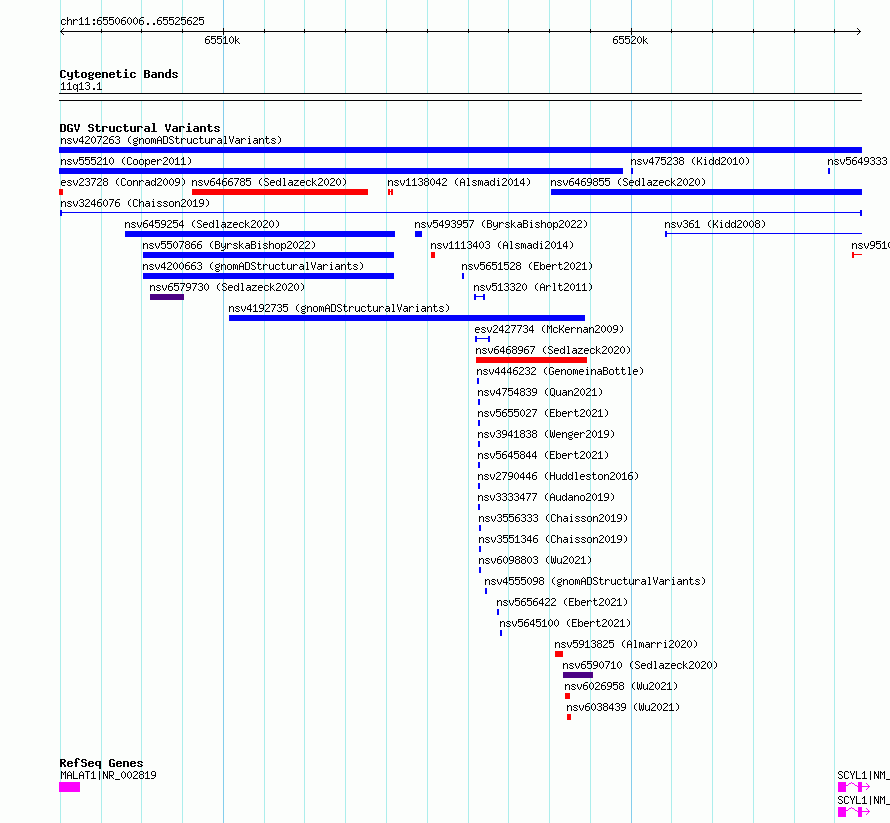Click the nsv4192735 gnomAD blue bar
The image size is (890, 823).
tap(407, 318)
